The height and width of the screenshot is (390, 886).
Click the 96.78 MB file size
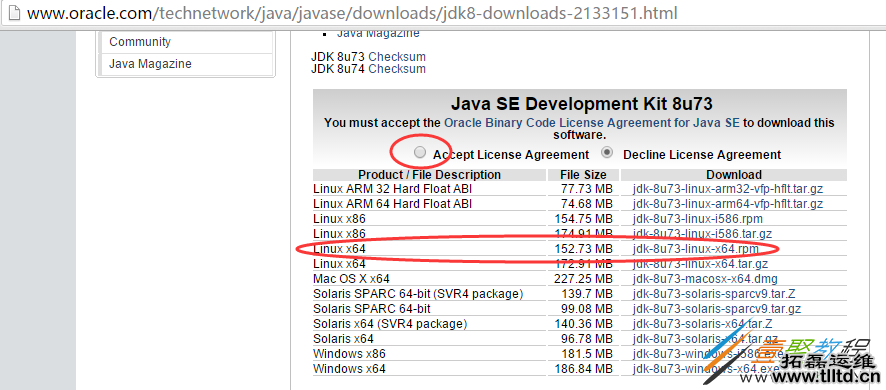click(x=587, y=339)
